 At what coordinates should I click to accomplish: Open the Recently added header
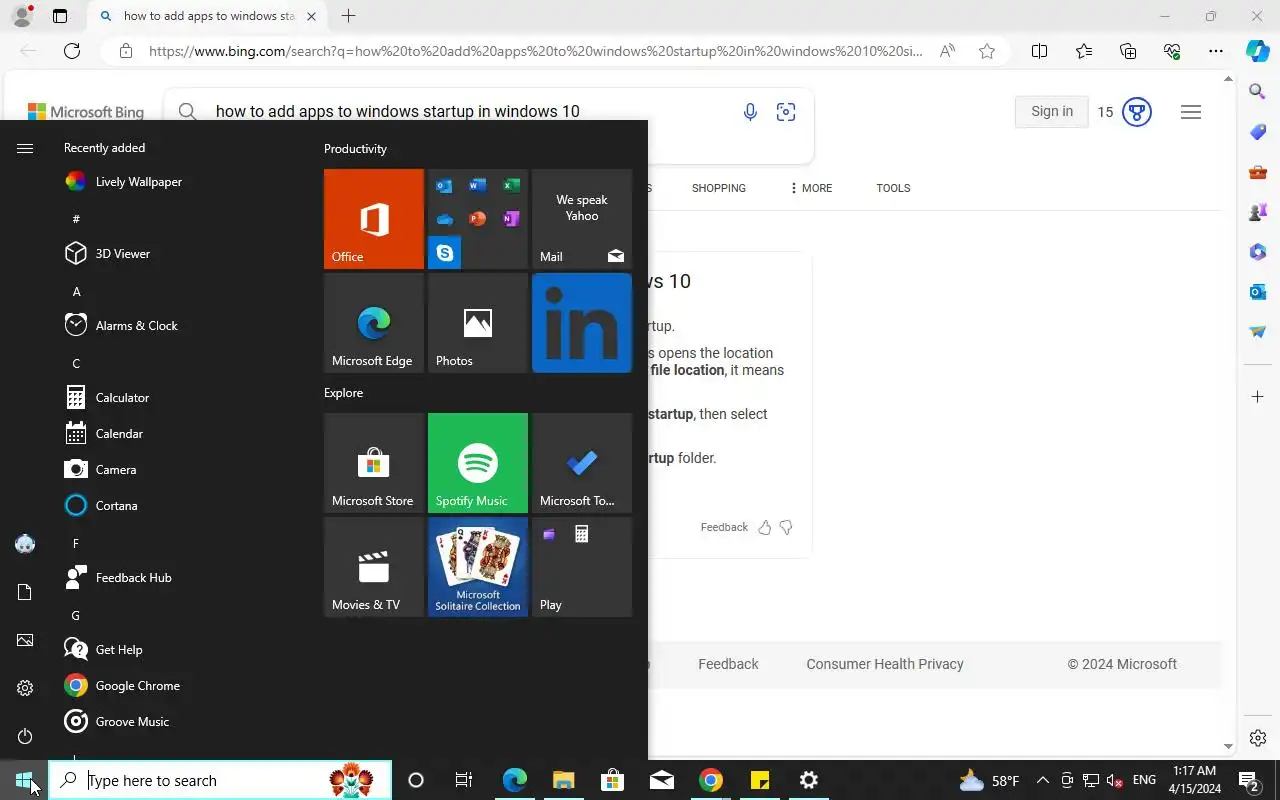pos(104,148)
